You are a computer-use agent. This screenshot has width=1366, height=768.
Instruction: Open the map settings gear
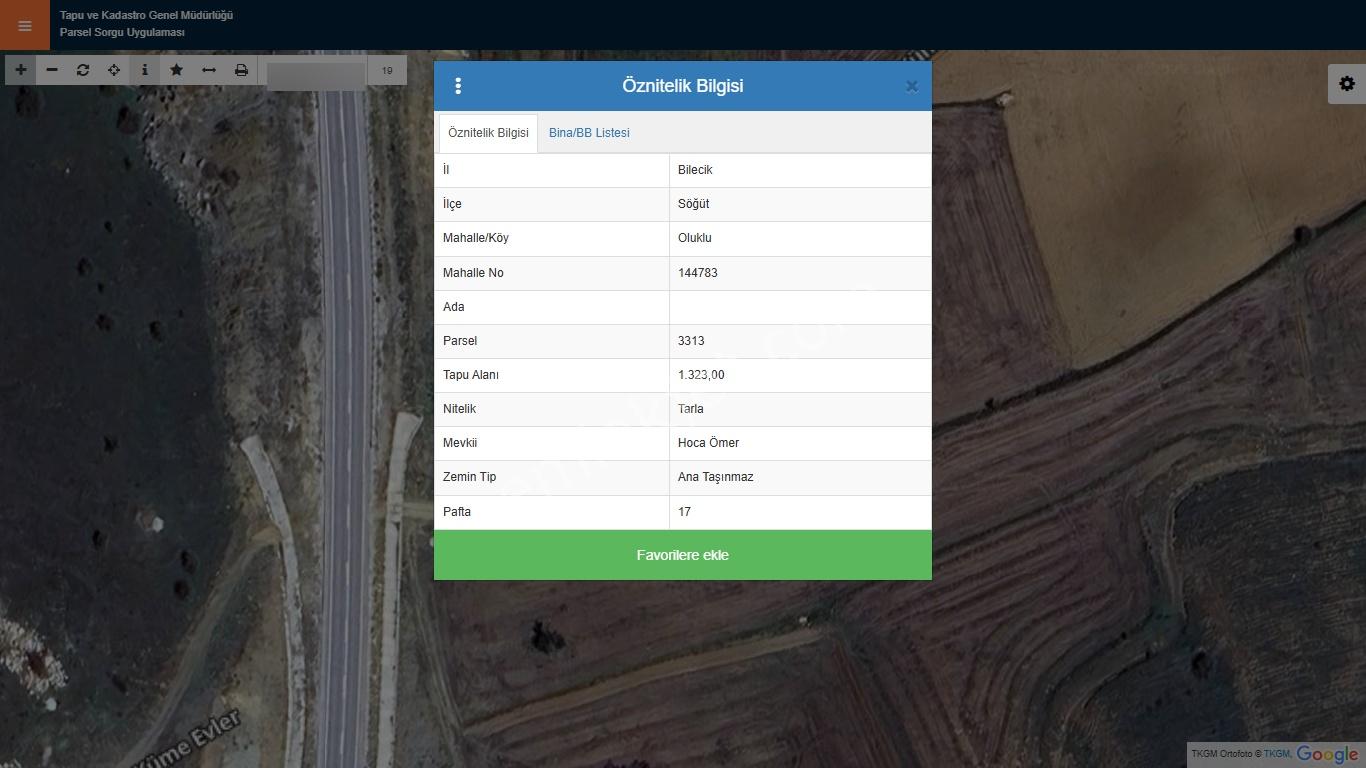pyautogui.click(x=1347, y=84)
